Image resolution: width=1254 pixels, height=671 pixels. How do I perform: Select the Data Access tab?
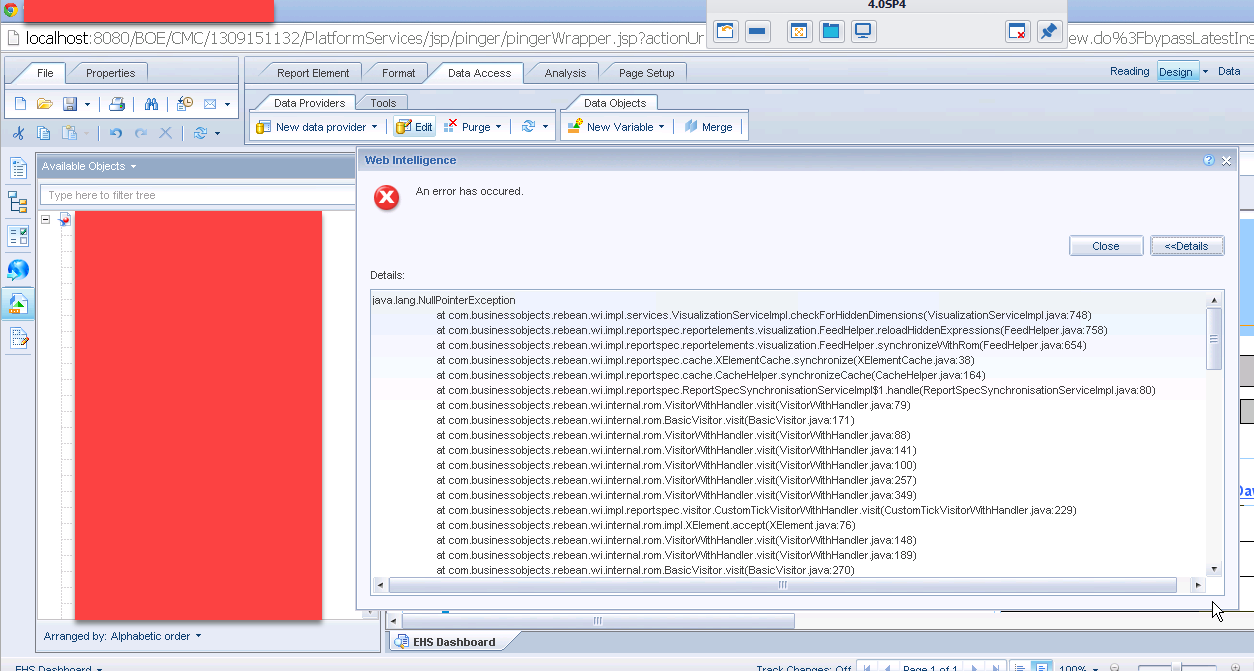click(x=479, y=73)
